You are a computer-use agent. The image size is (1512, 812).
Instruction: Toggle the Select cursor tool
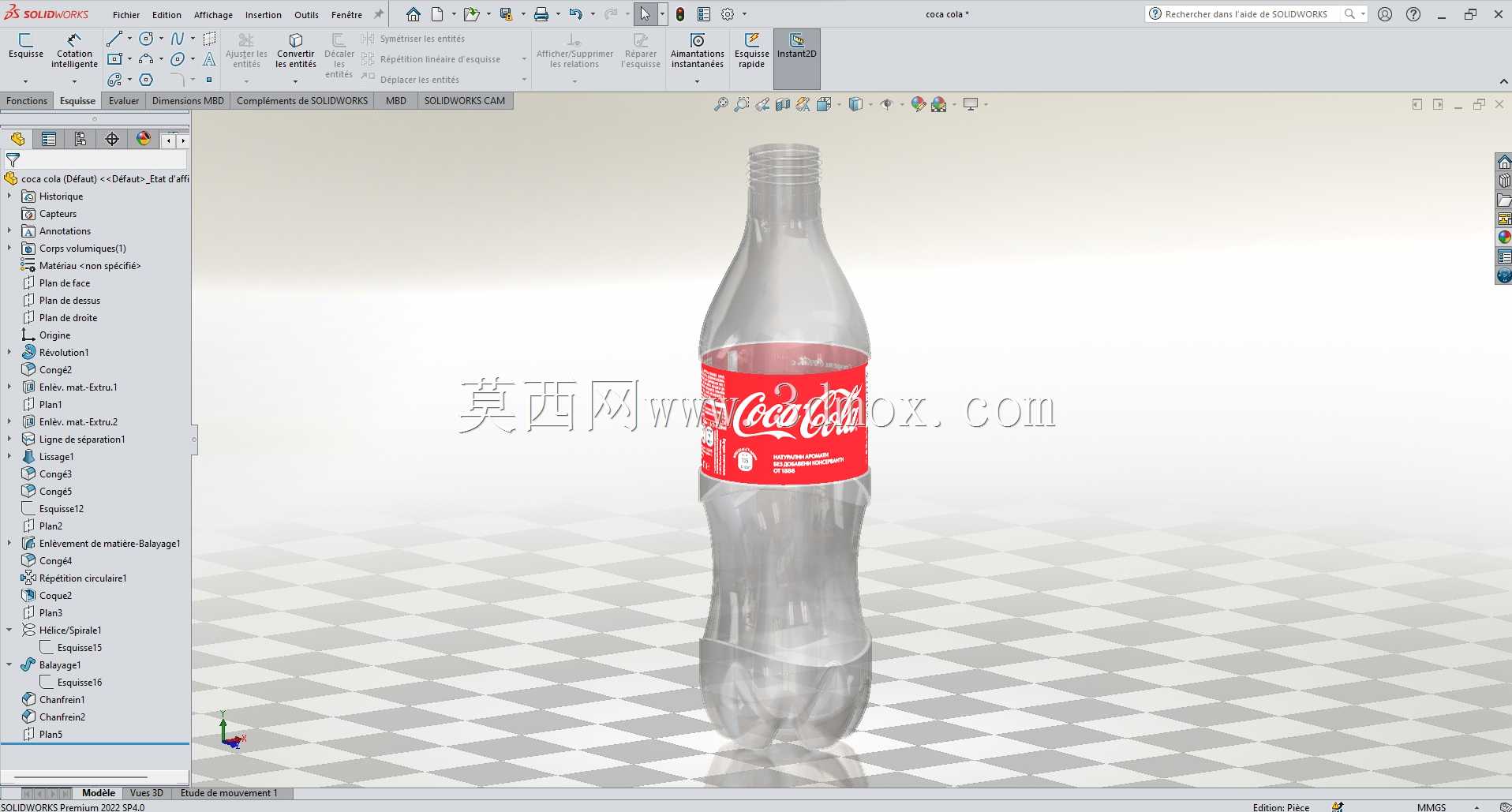(646, 14)
